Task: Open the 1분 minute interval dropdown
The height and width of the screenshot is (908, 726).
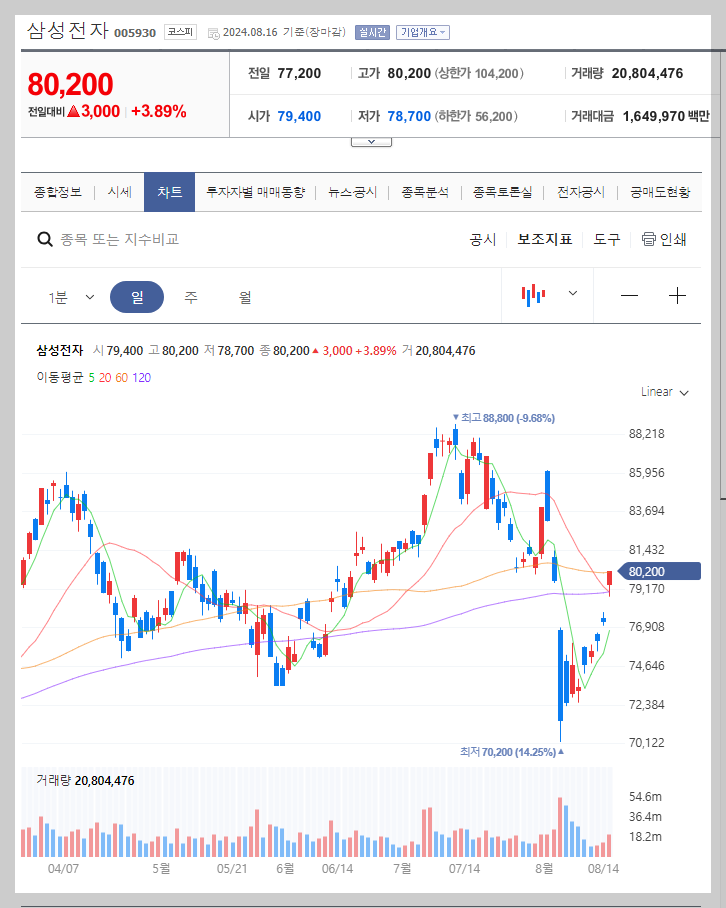Action: [x=71, y=297]
